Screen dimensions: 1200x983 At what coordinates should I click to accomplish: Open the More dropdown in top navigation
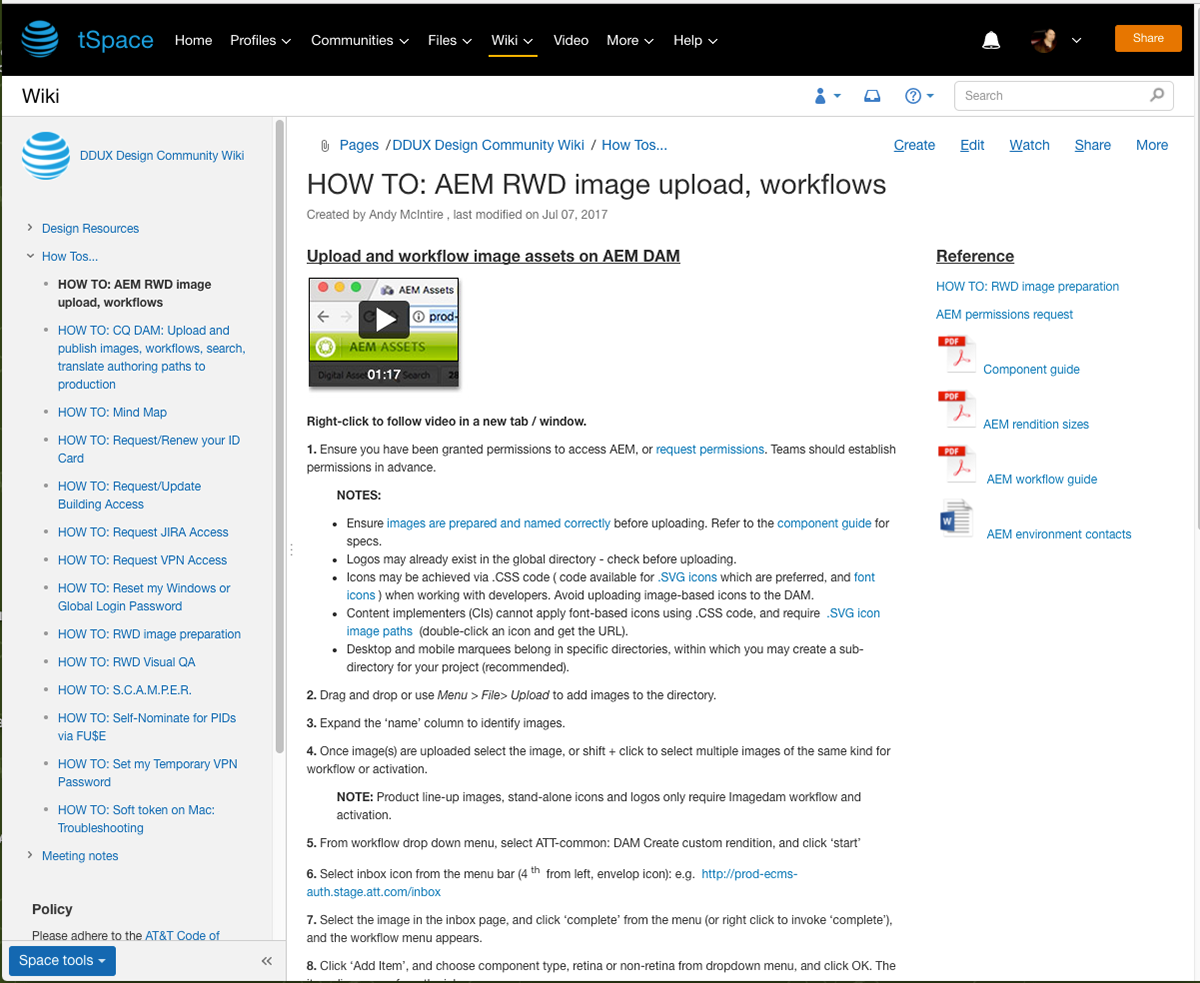click(x=630, y=40)
